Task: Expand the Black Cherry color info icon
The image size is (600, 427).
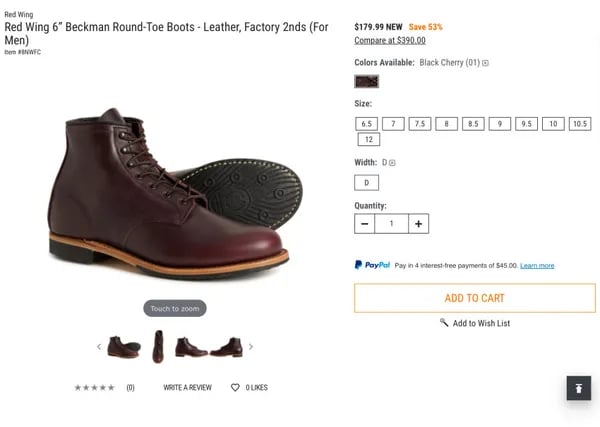Action: tap(485, 63)
